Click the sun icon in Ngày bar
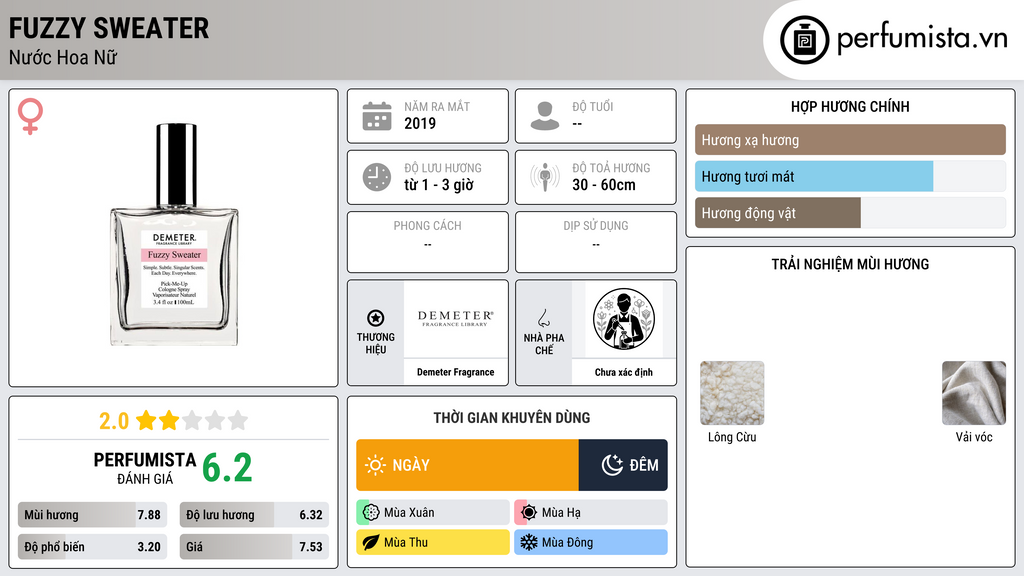The height and width of the screenshot is (576, 1024). point(375,465)
